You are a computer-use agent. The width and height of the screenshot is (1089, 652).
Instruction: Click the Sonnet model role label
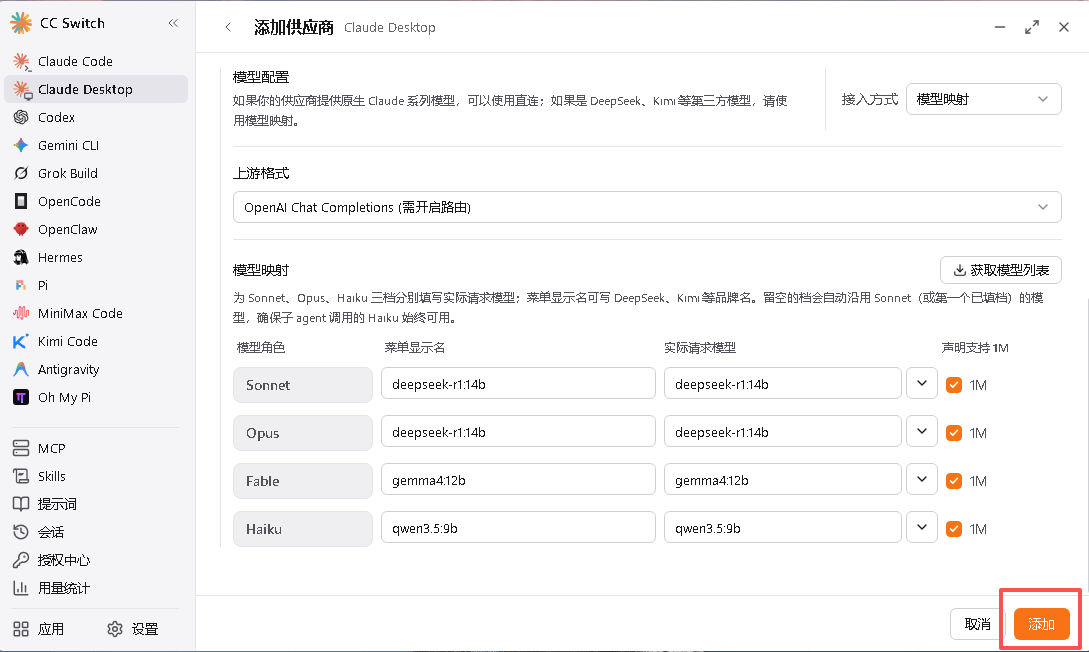tap(303, 385)
